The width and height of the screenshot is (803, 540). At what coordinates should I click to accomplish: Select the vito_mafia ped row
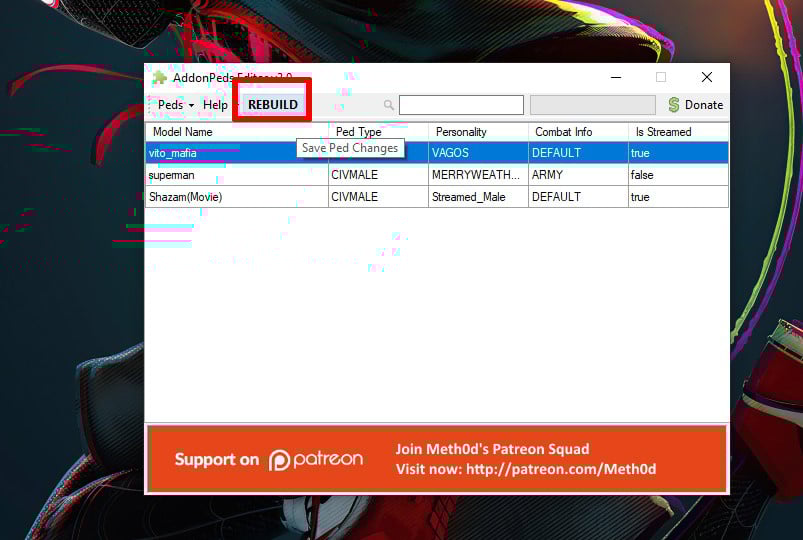236,153
